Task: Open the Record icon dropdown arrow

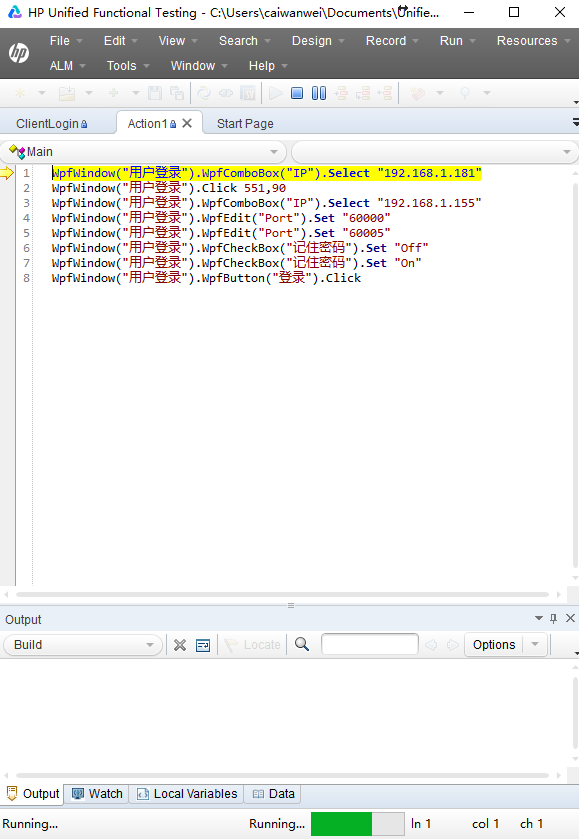Action: click(440, 93)
